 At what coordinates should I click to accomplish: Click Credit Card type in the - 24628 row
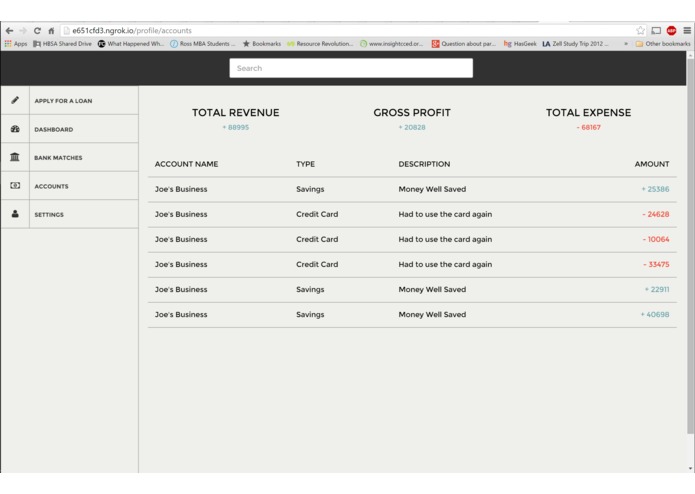(x=317, y=214)
